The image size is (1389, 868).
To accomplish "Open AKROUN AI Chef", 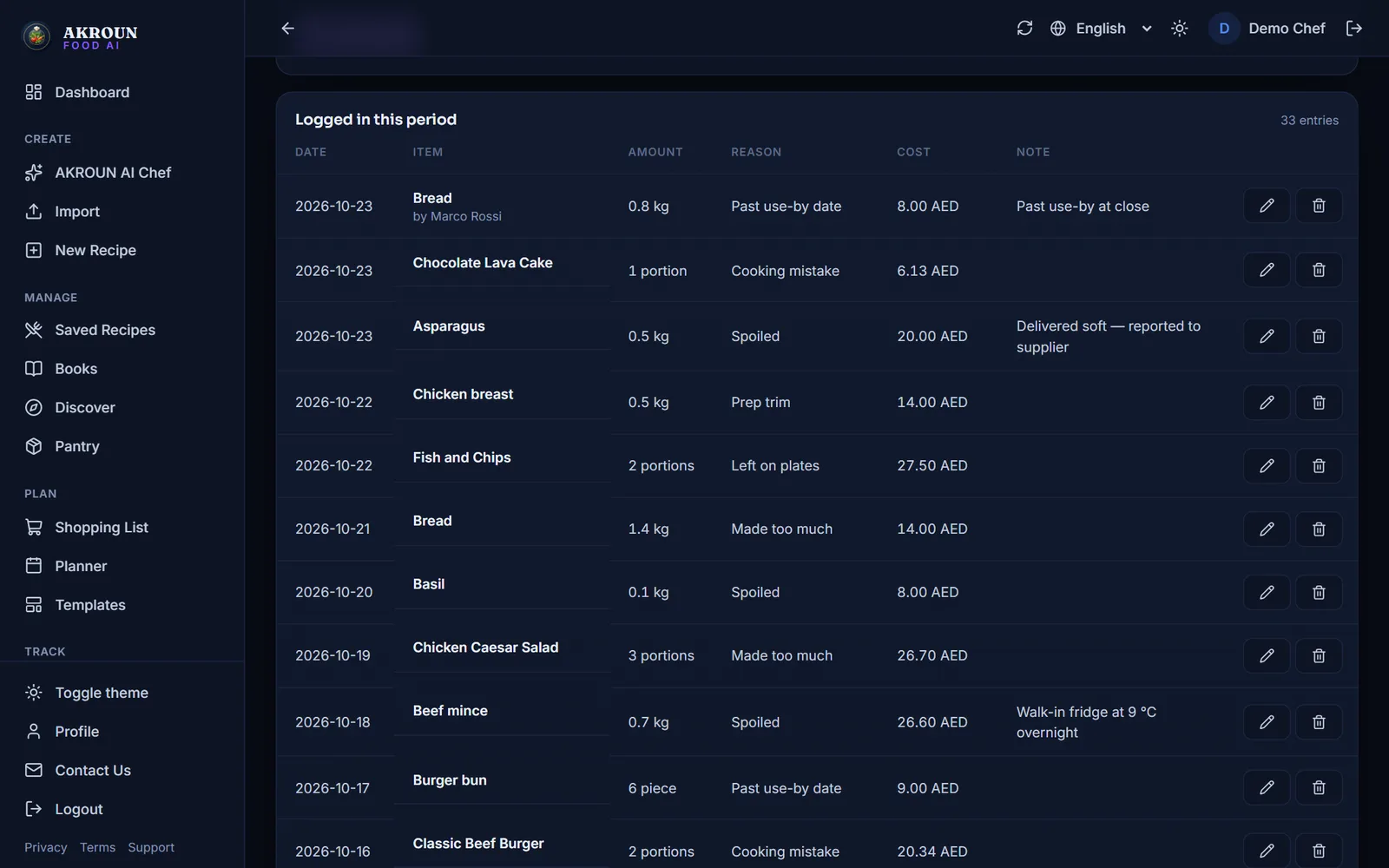I will [x=122, y=173].
